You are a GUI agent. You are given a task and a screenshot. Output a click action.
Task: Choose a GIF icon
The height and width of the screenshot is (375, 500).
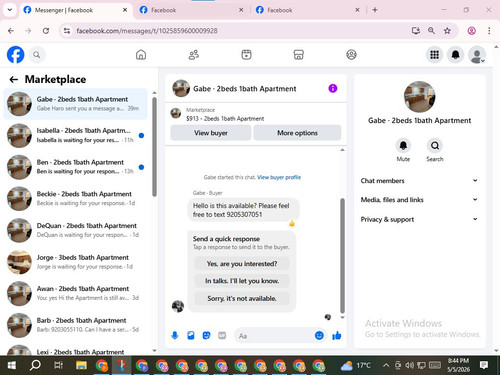click(x=222, y=335)
